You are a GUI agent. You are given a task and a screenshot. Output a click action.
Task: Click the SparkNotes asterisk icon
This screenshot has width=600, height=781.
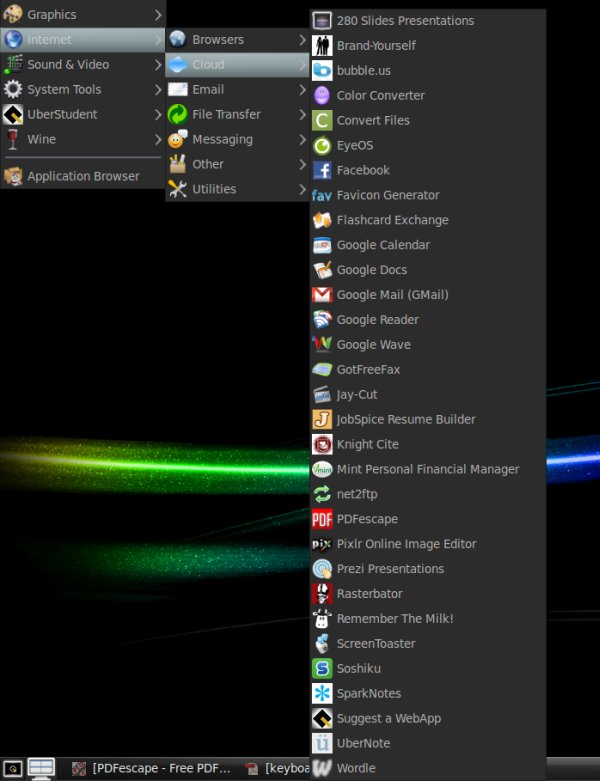(x=322, y=693)
